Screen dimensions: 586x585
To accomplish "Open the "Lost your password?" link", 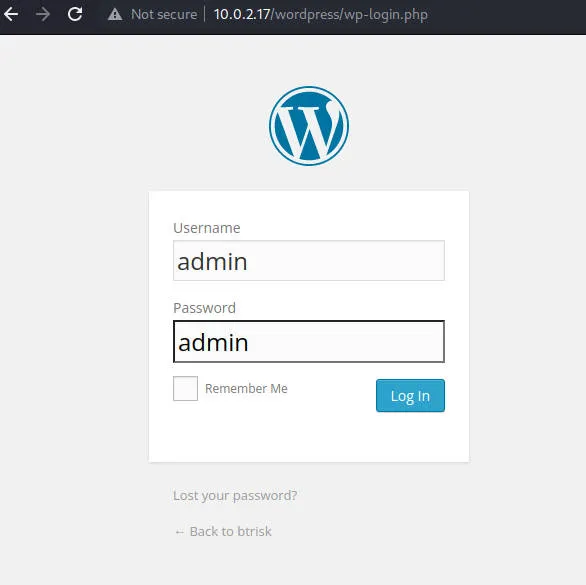I will (x=235, y=495).
